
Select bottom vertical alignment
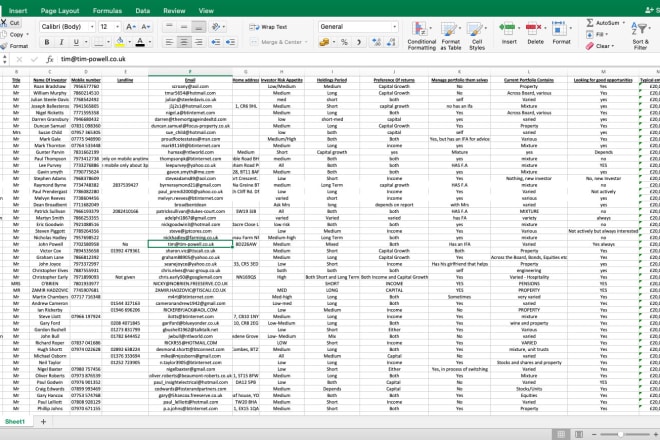[x=199, y=27]
